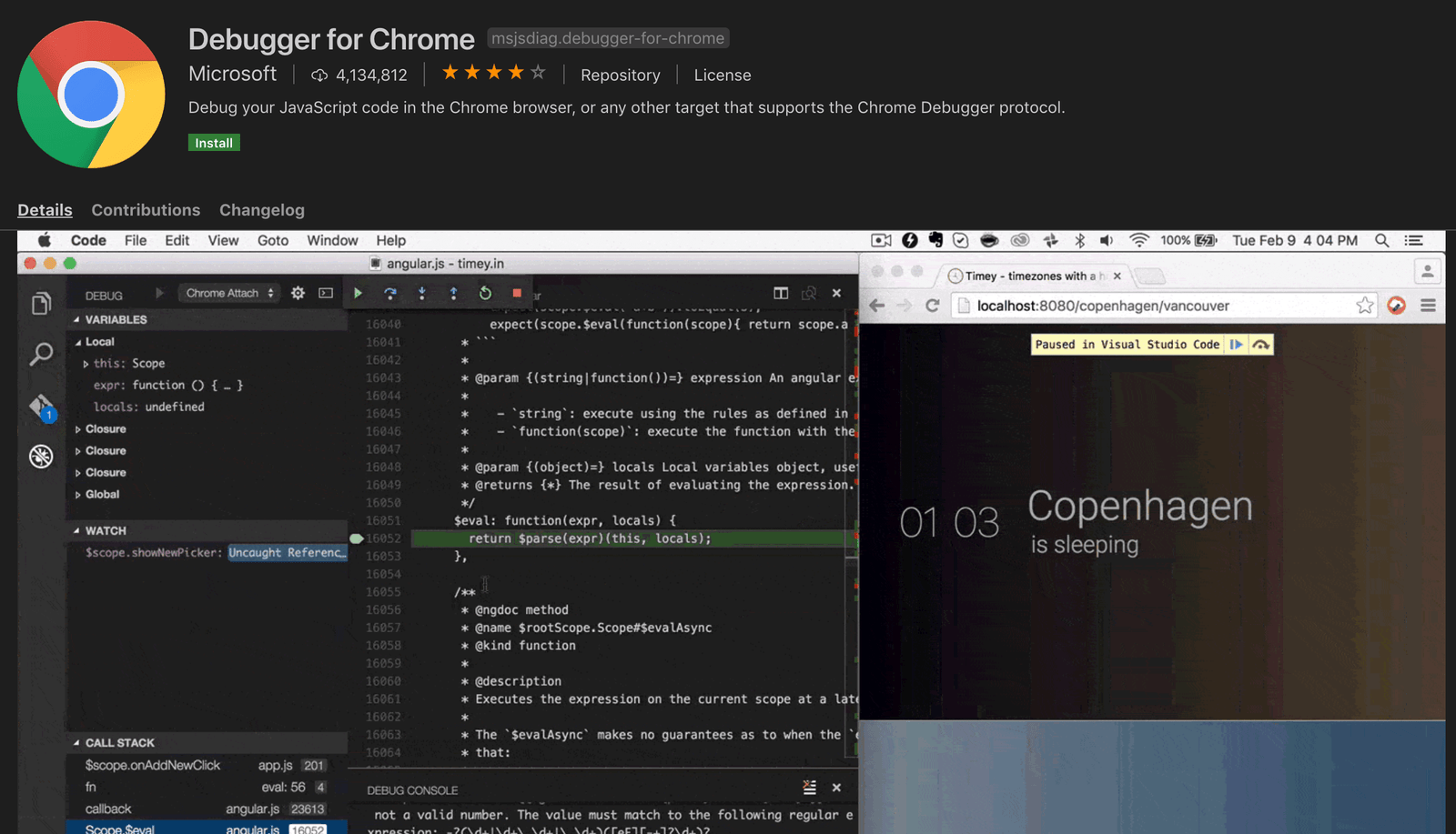Screen dimensions: 1456x834
Task: Select the $scope.onAddNewClick stack frame
Action: (x=206, y=765)
